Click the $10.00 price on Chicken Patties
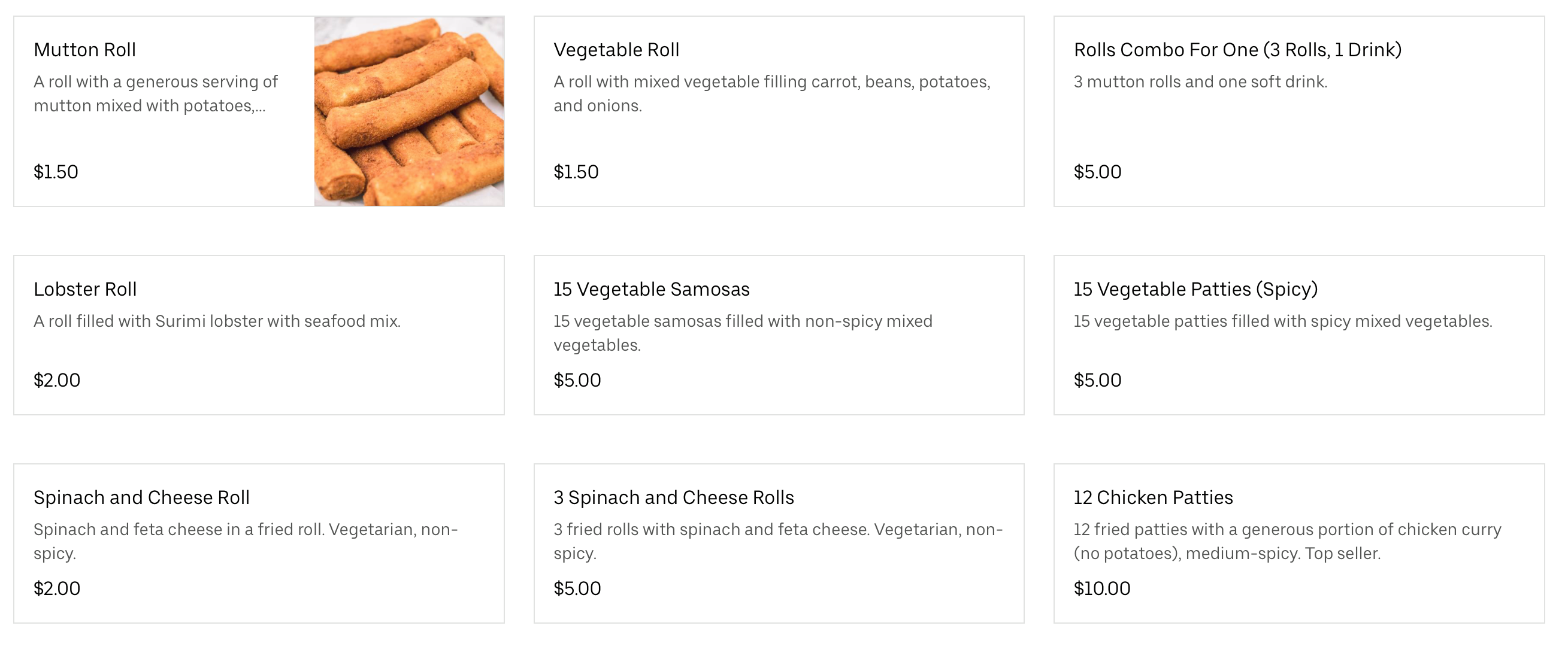Image resolution: width=1568 pixels, height=650 pixels. (1101, 588)
